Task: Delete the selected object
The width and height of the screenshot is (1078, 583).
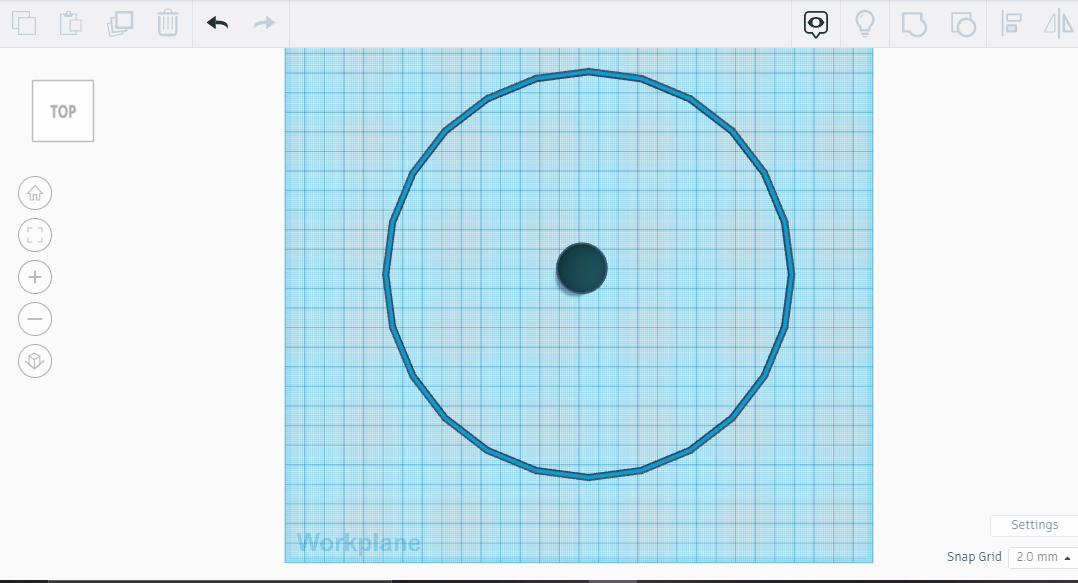Action: (167, 23)
